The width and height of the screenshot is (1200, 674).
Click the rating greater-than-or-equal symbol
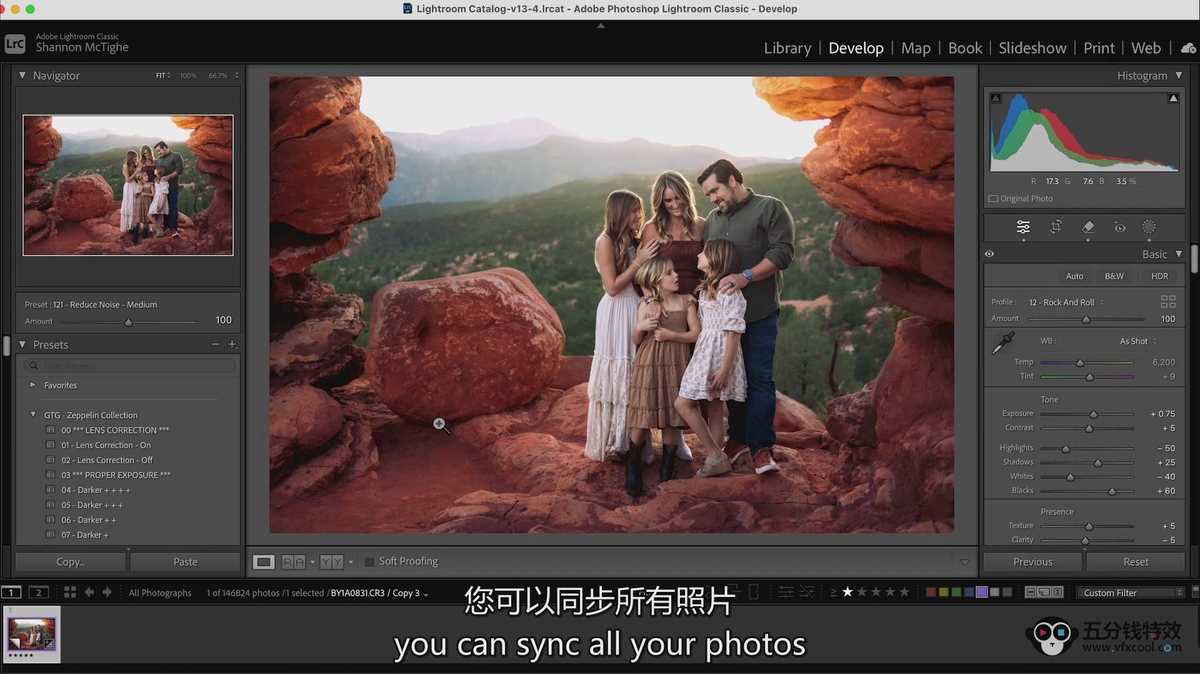(834, 592)
